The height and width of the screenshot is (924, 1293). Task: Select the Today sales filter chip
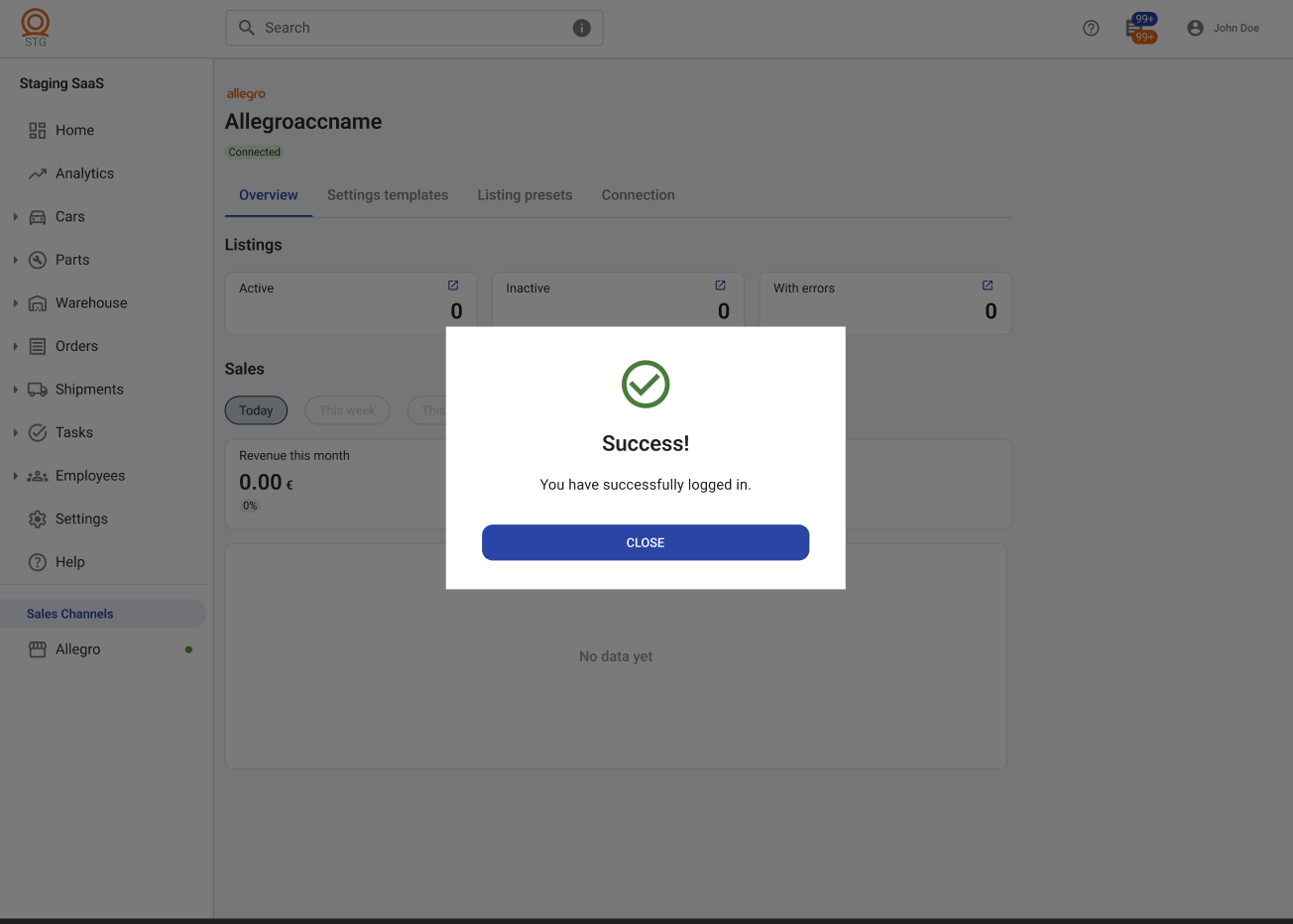point(256,410)
